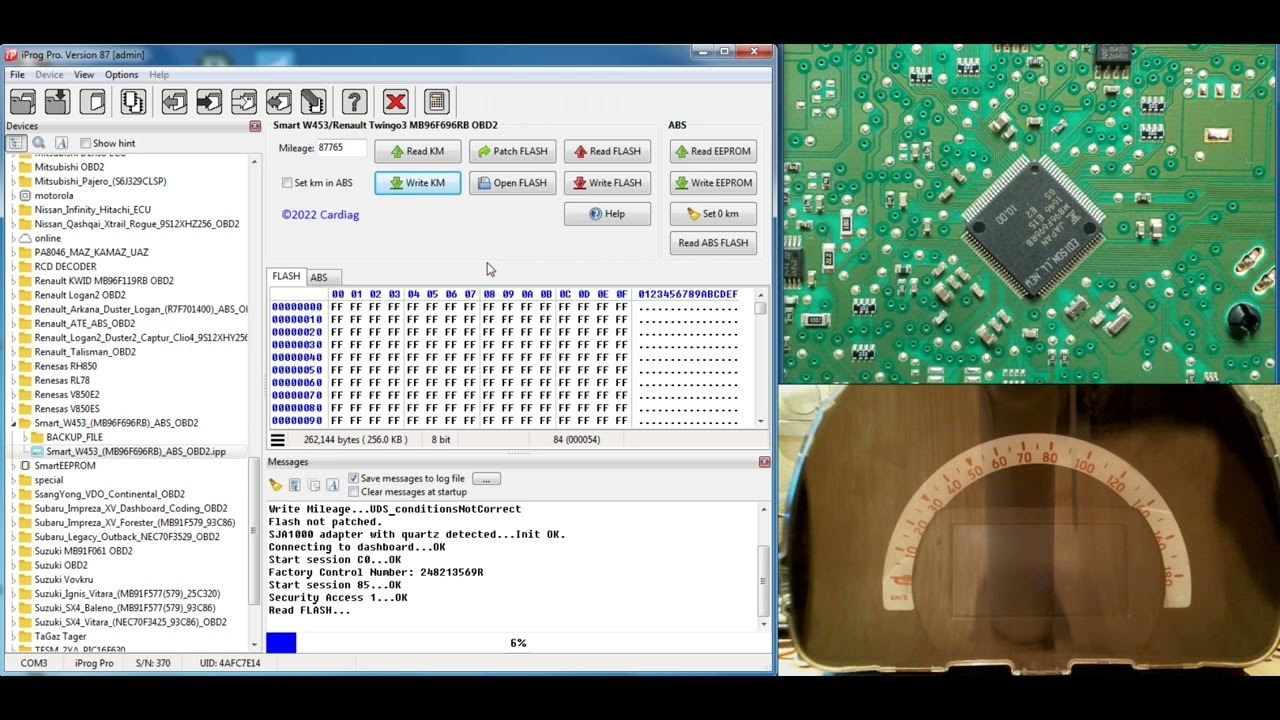Select the Subaru_Legacy_Outback_NEC70F3529_OBD2 item
The image size is (1280, 720).
(127, 537)
